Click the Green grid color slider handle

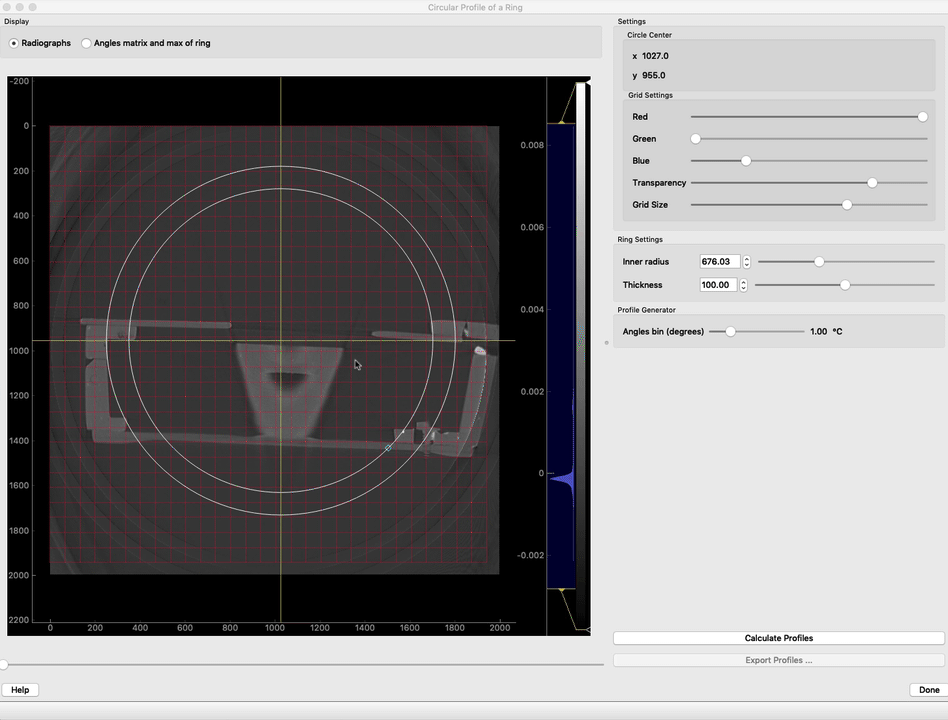pos(696,139)
